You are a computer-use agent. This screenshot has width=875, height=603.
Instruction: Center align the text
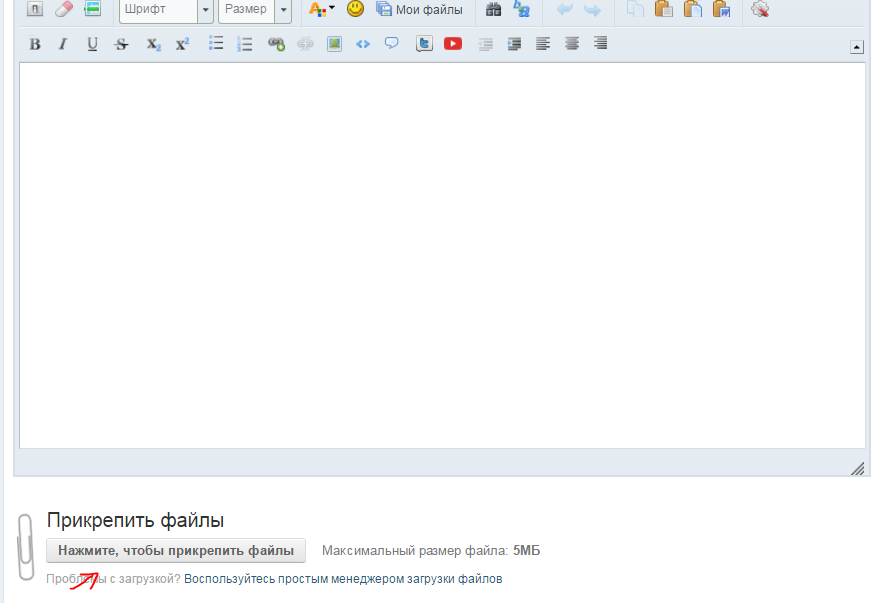point(572,44)
